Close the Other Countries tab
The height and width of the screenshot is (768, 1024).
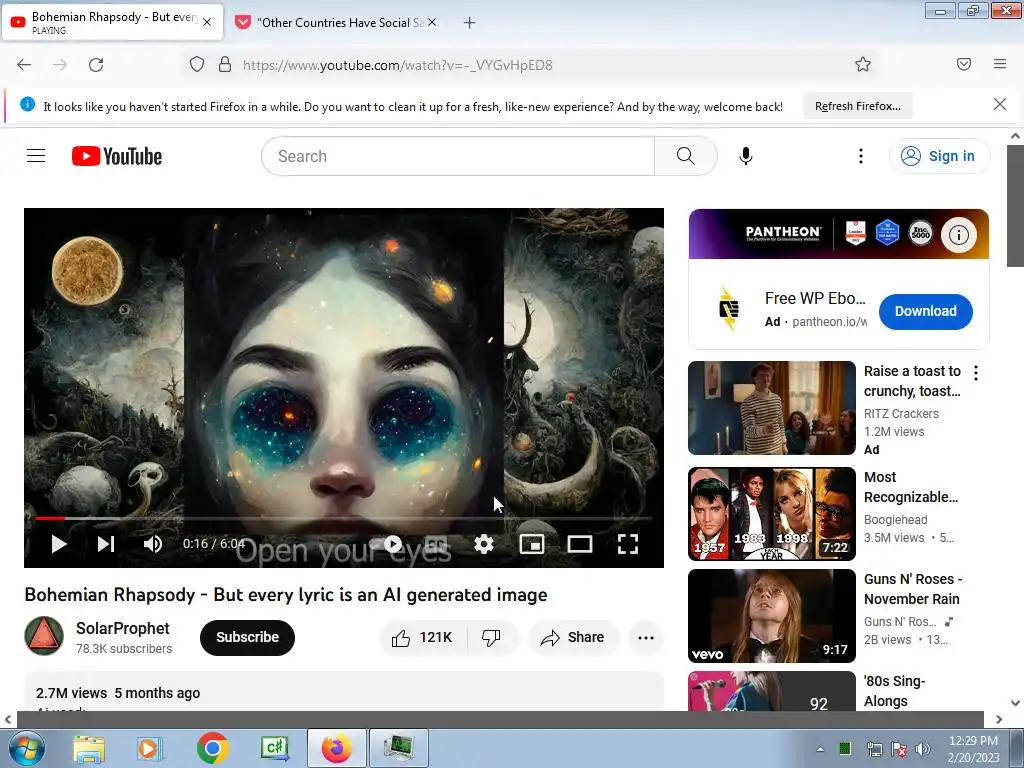click(x=432, y=22)
